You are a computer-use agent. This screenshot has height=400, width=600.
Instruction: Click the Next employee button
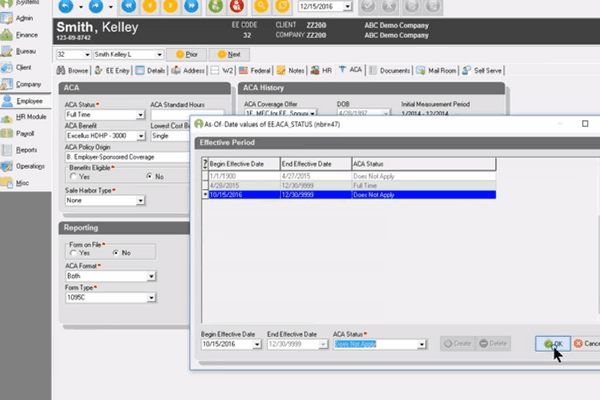click(229, 55)
